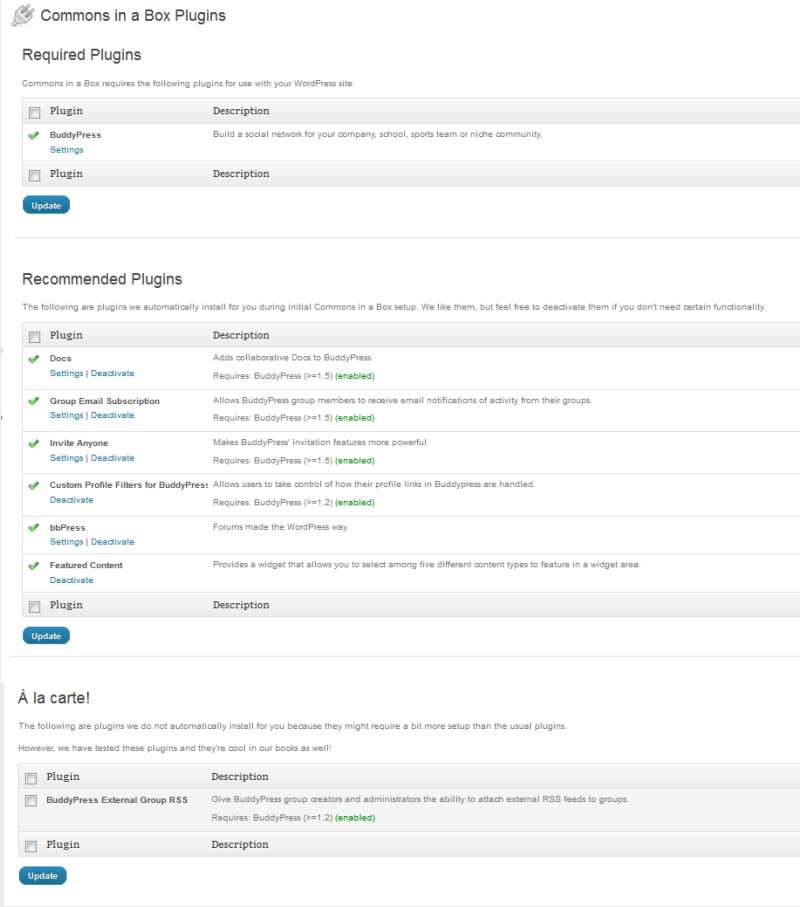Screen dimensions: 800x907
Task: Click the bbPress plugin name
Action: [68, 528]
